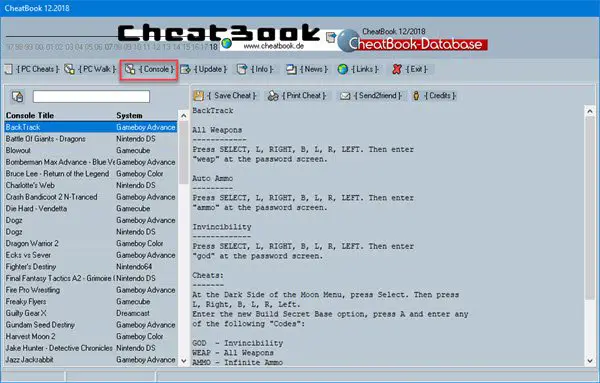Click the search icon beside the text field
The height and width of the screenshot is (383, 600).
point(18,96)
